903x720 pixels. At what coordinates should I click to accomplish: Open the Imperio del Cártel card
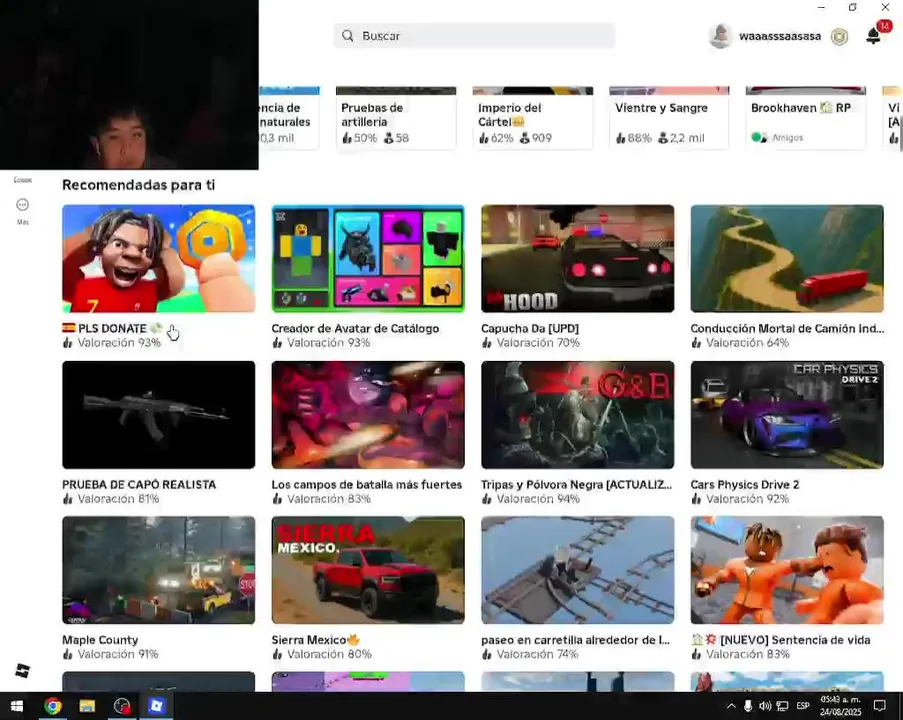point(533,119)
